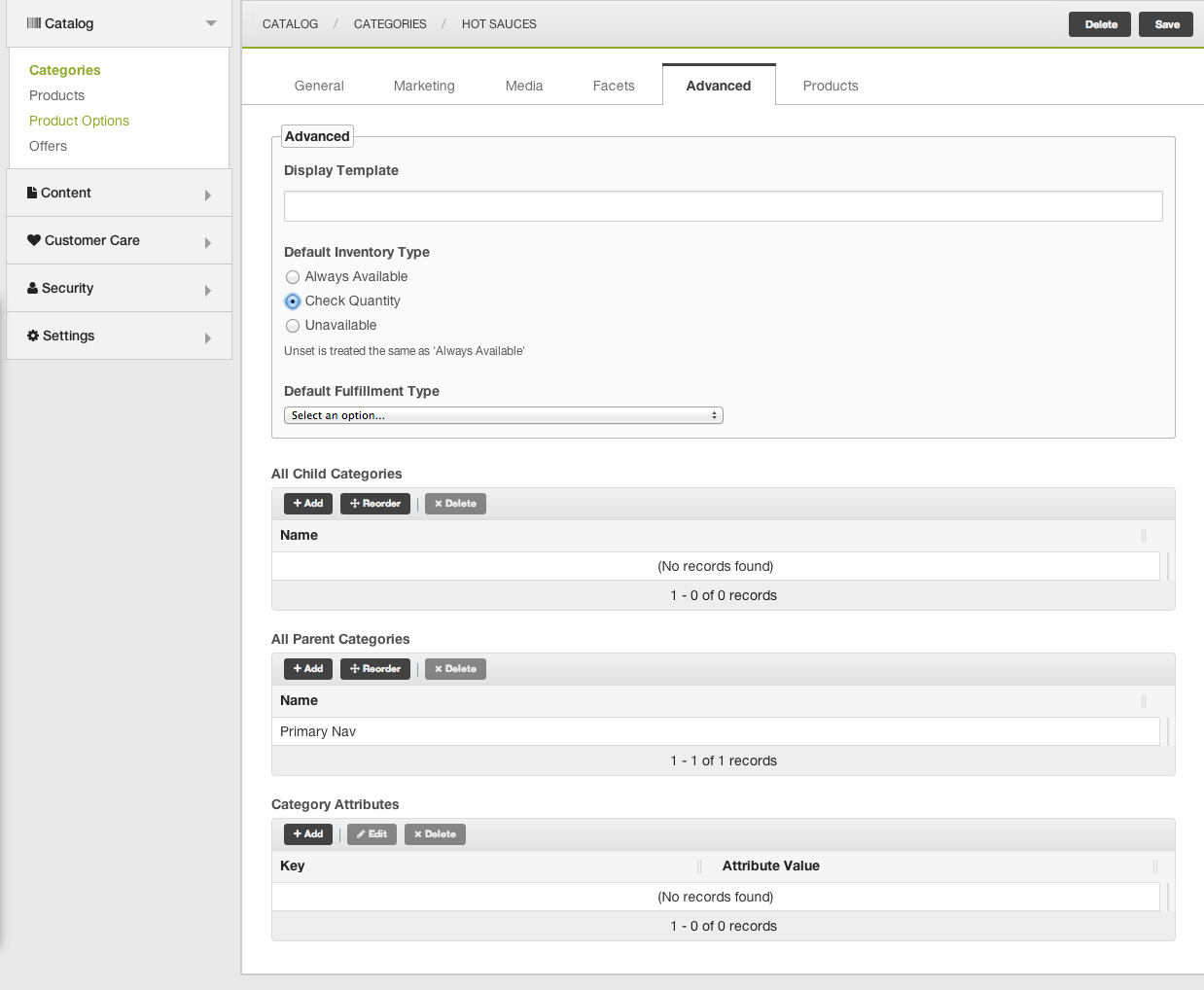Click the Customer Care heart icon
Viewport: 1204px width, 990px height.
(x=34, y=240)
